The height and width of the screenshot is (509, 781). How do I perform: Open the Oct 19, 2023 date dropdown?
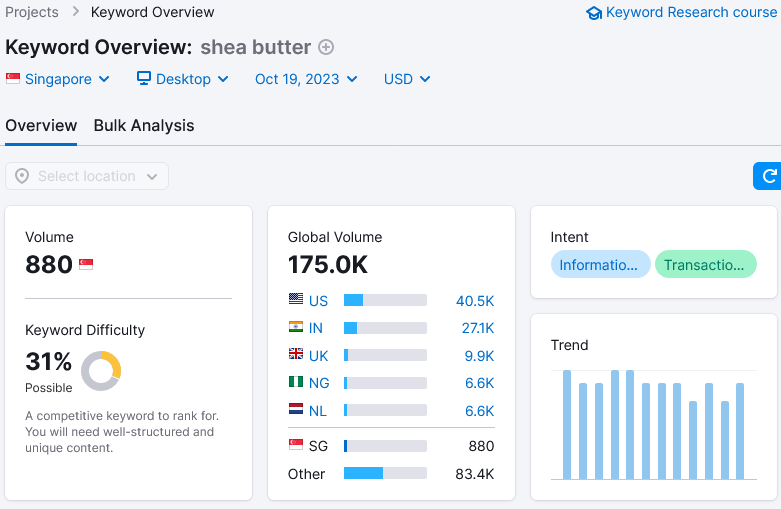pyautogui.click(x=305, y=79)
